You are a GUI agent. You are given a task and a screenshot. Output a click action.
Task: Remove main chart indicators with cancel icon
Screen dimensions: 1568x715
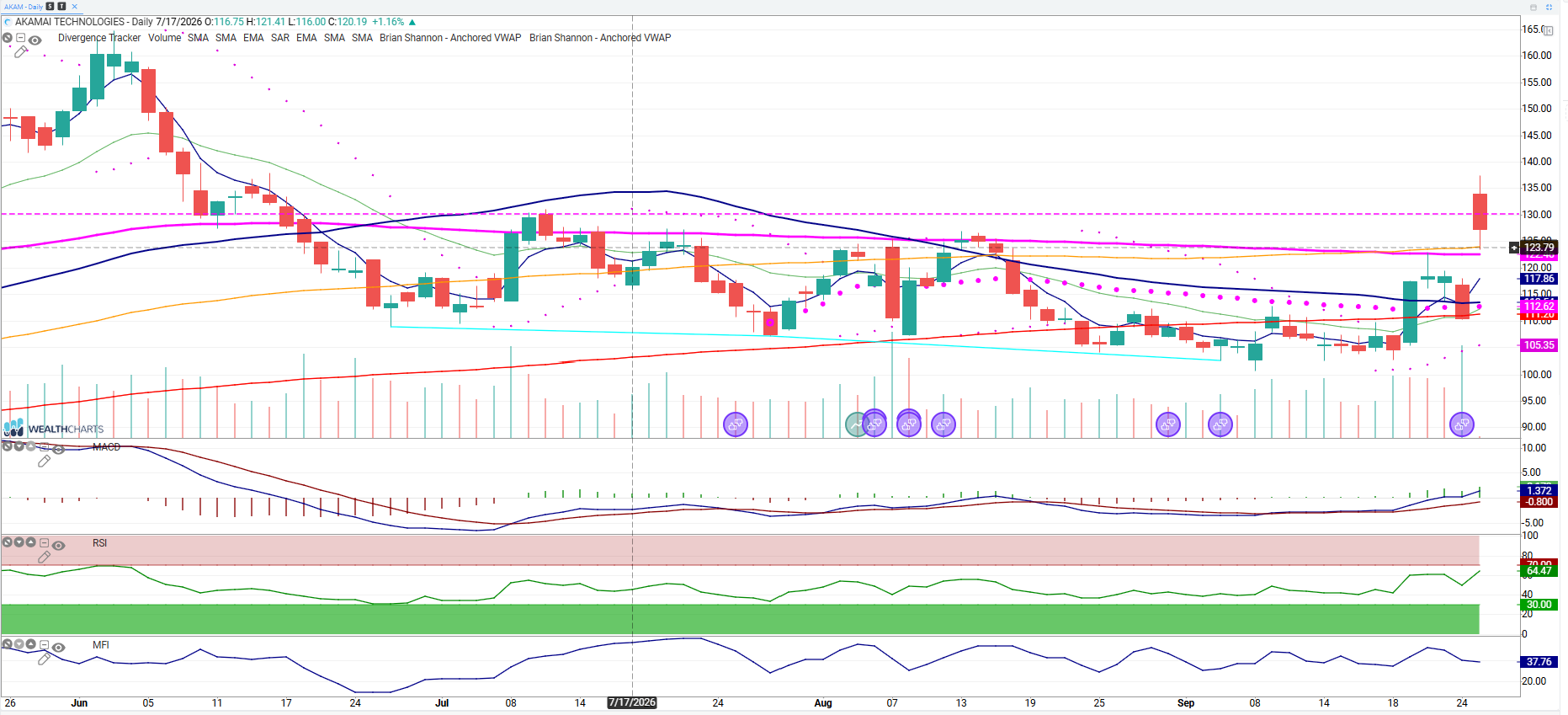[x=8, y=38]
